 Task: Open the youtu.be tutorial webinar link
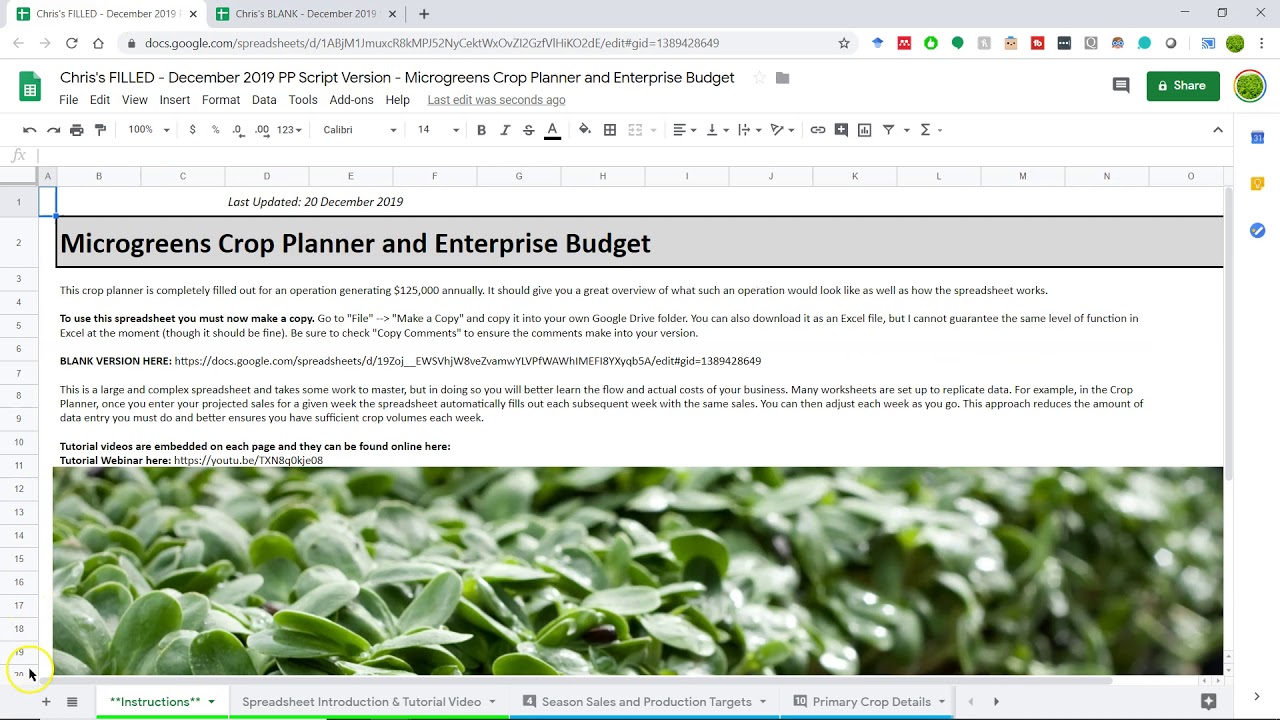(x=249, y=461)
